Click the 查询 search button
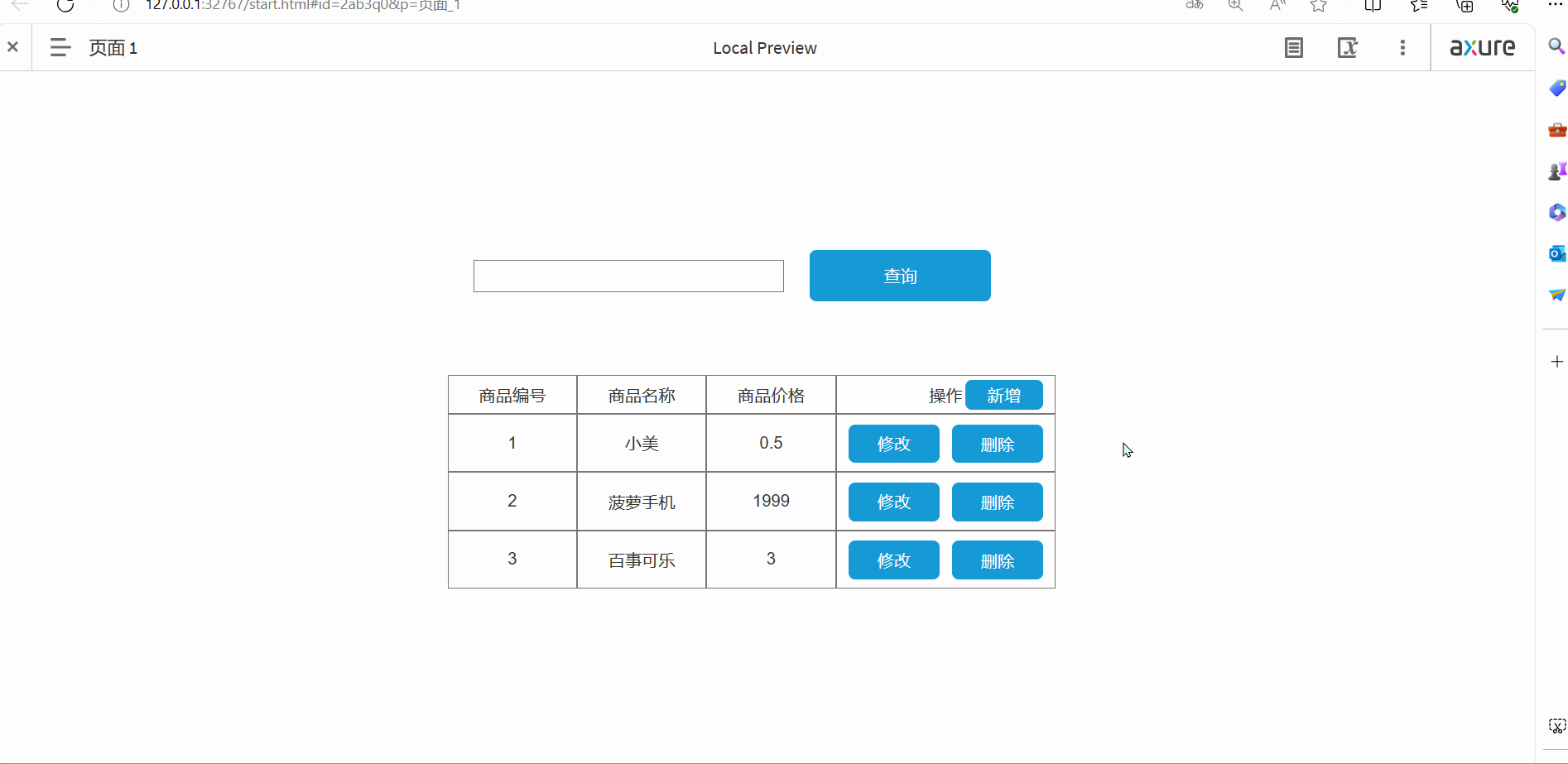Viewport: 1568px width, 764px height. point(900,276)
